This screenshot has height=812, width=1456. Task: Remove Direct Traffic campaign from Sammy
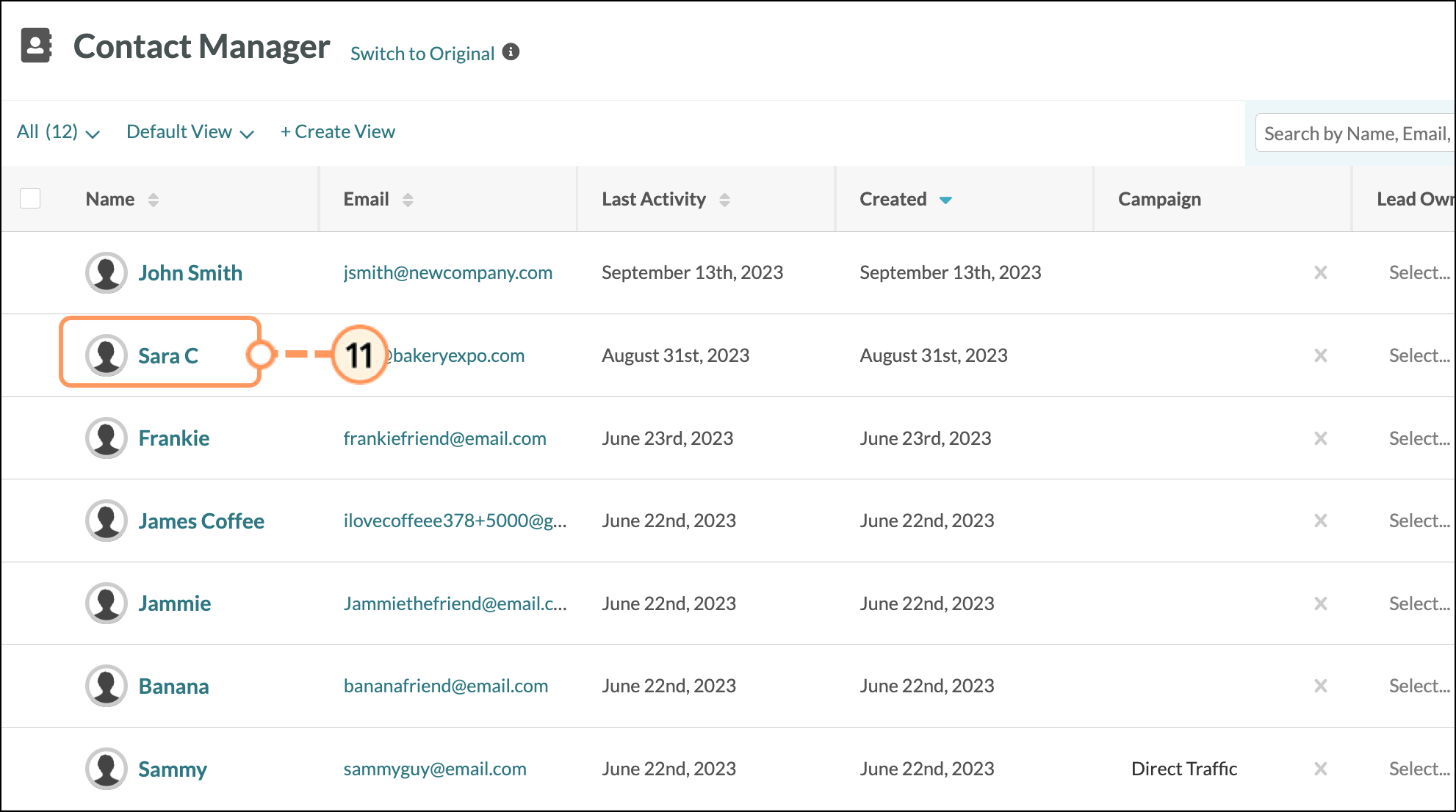[1320, 769]
